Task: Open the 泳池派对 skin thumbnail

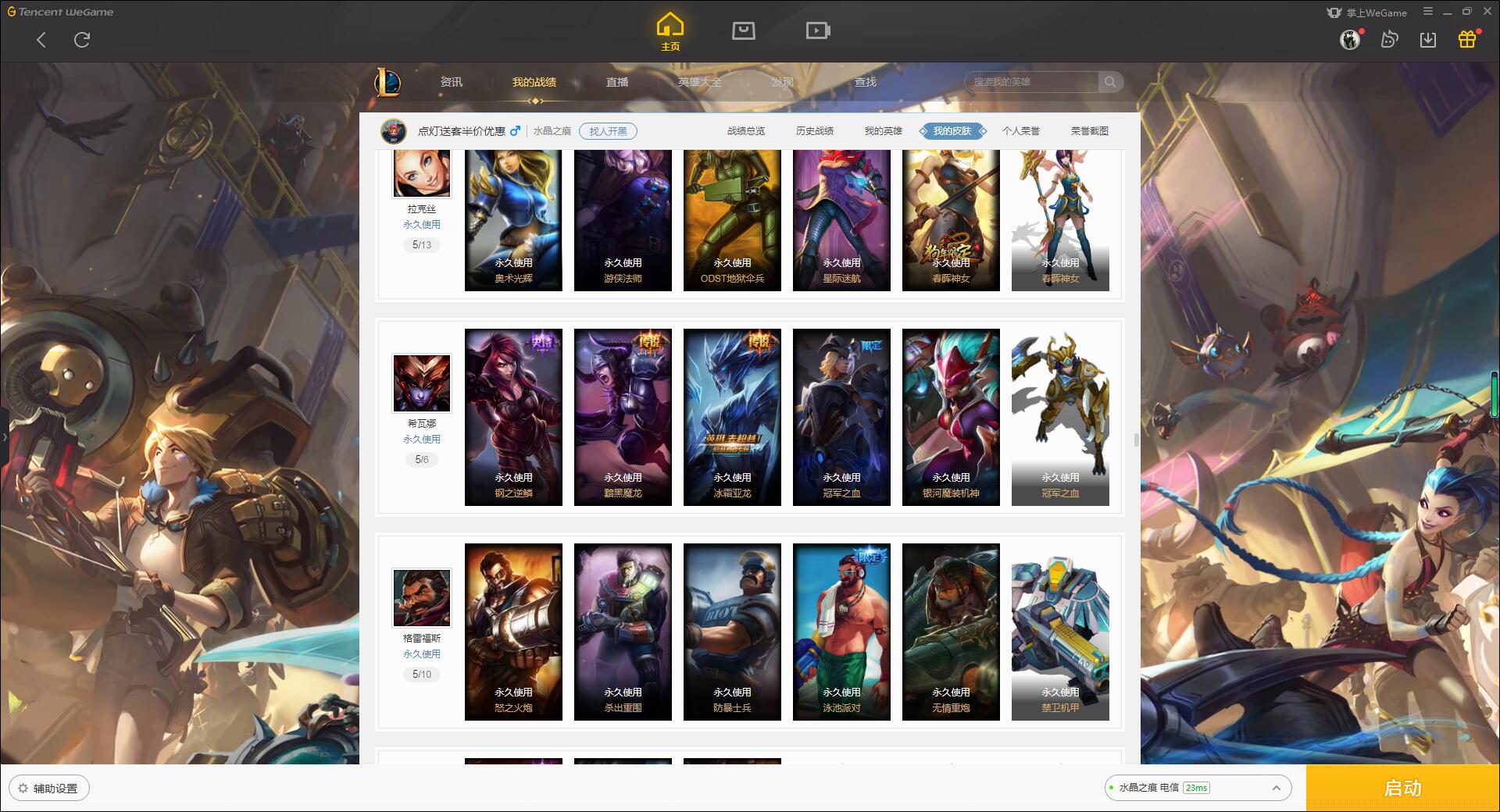Action: [x=841, y=632]
